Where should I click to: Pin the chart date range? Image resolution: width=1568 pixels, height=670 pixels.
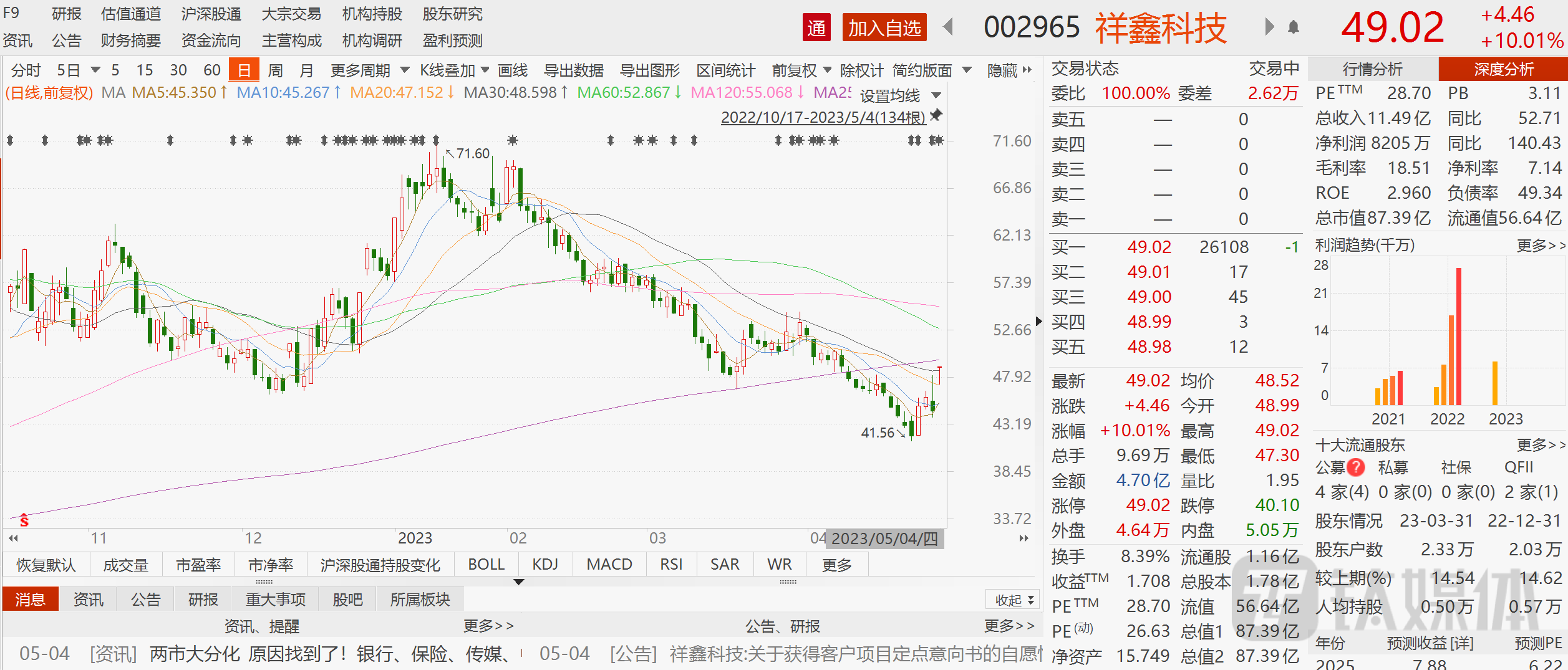(936, 116)
